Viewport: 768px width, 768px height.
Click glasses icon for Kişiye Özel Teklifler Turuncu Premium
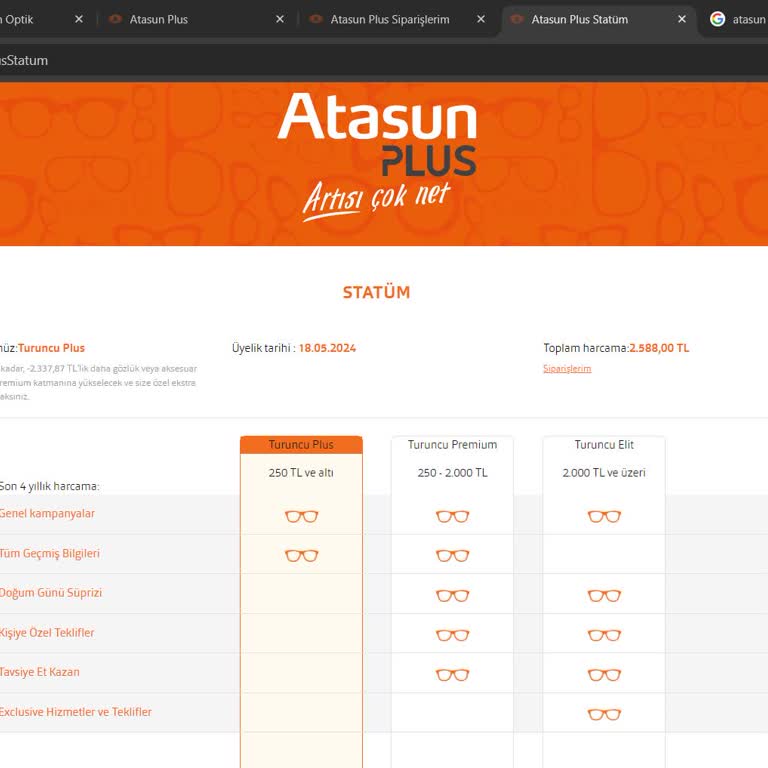(453, 635)
